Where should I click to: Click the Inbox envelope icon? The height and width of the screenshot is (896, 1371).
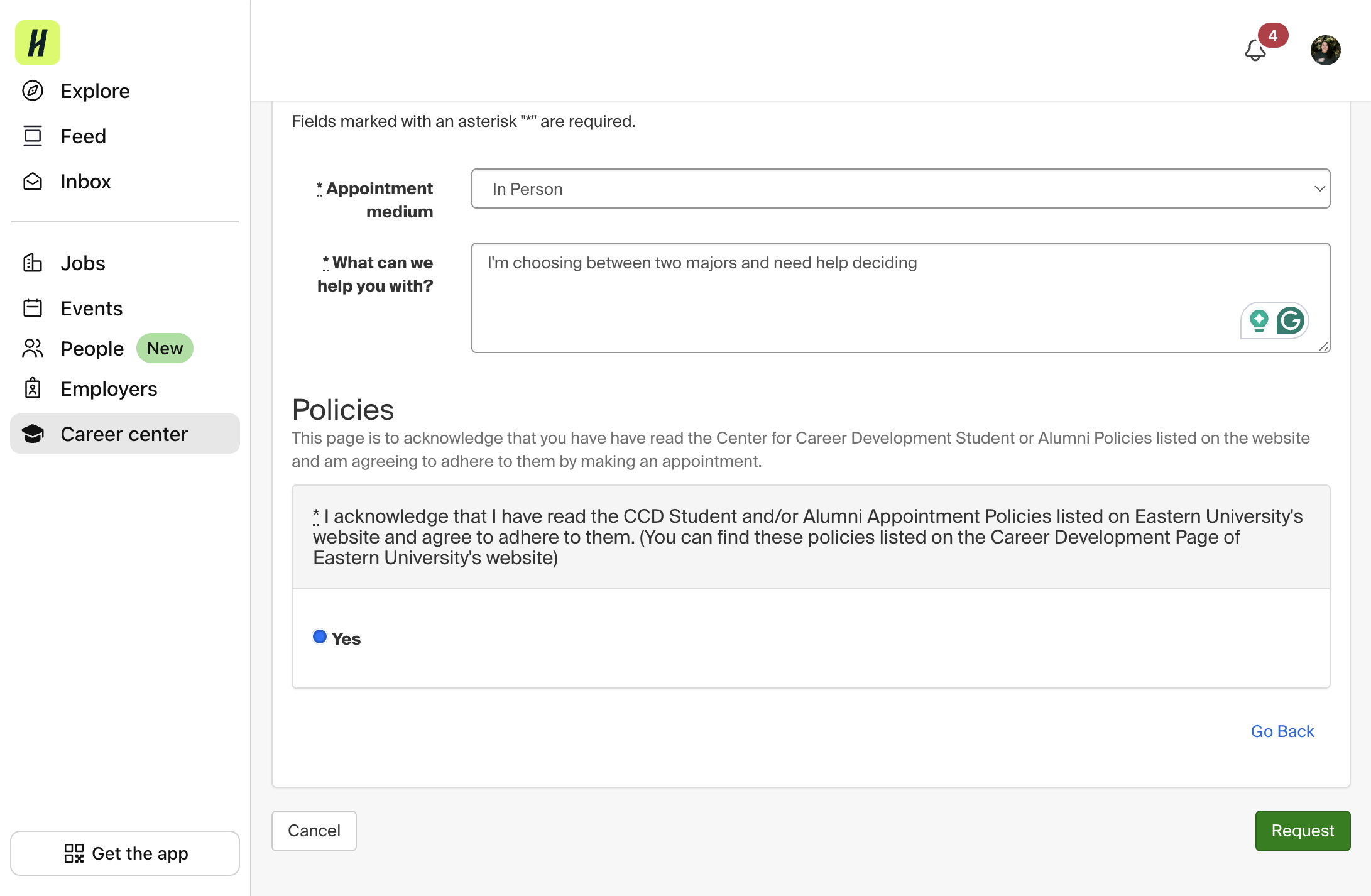point(33,182)
